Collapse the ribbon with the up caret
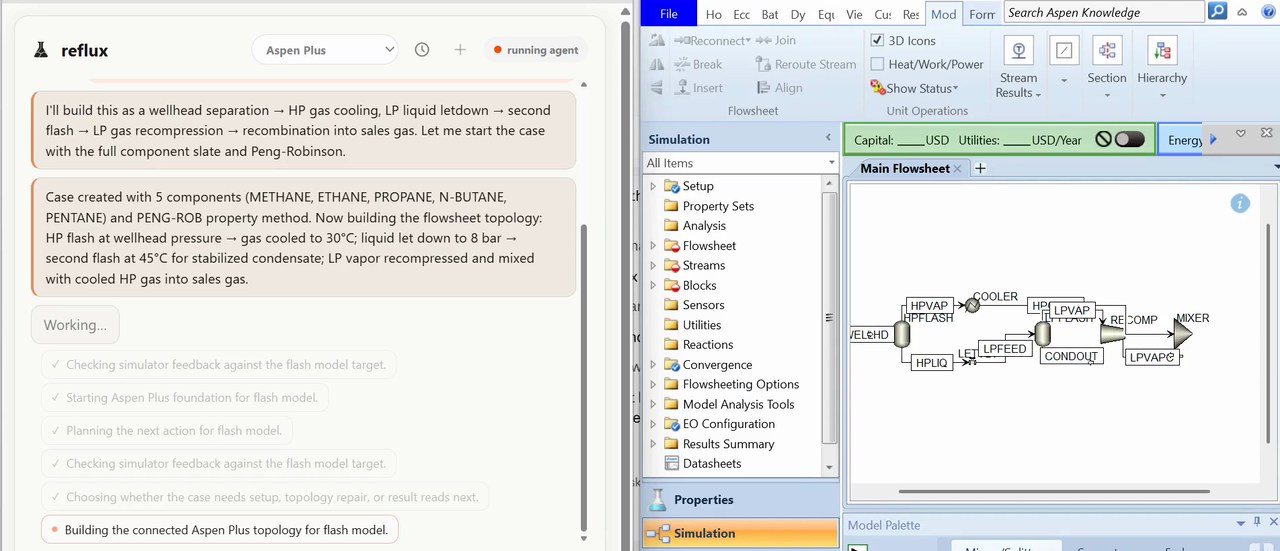Viewport: 1280px width, 551px height. pyautogui.click(x=1242, y=13)
